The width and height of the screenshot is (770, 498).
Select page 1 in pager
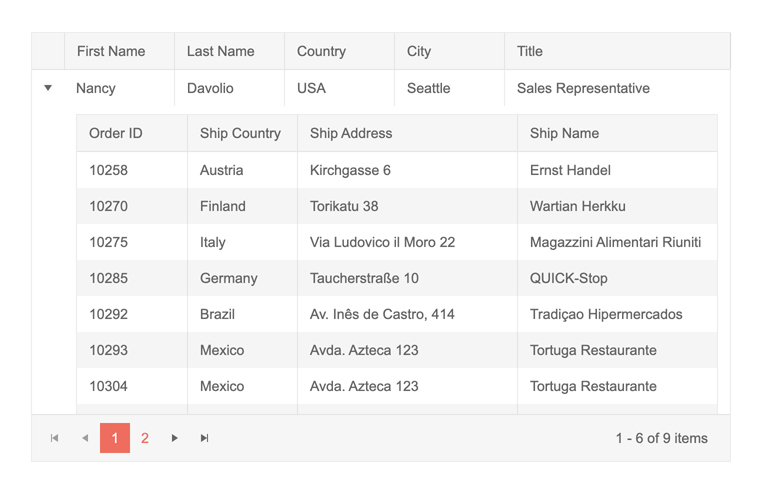(115, 438)
